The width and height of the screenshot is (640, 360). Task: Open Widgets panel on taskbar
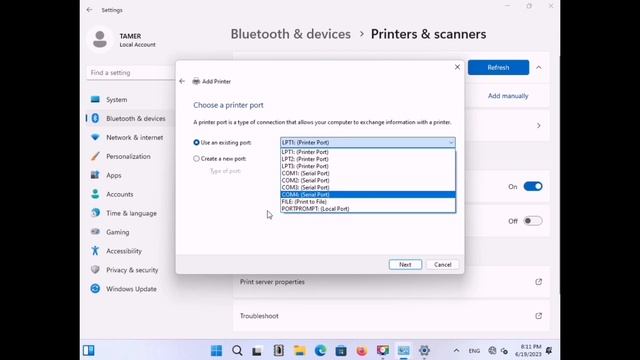pyautogui.click(x=89, y=350)
